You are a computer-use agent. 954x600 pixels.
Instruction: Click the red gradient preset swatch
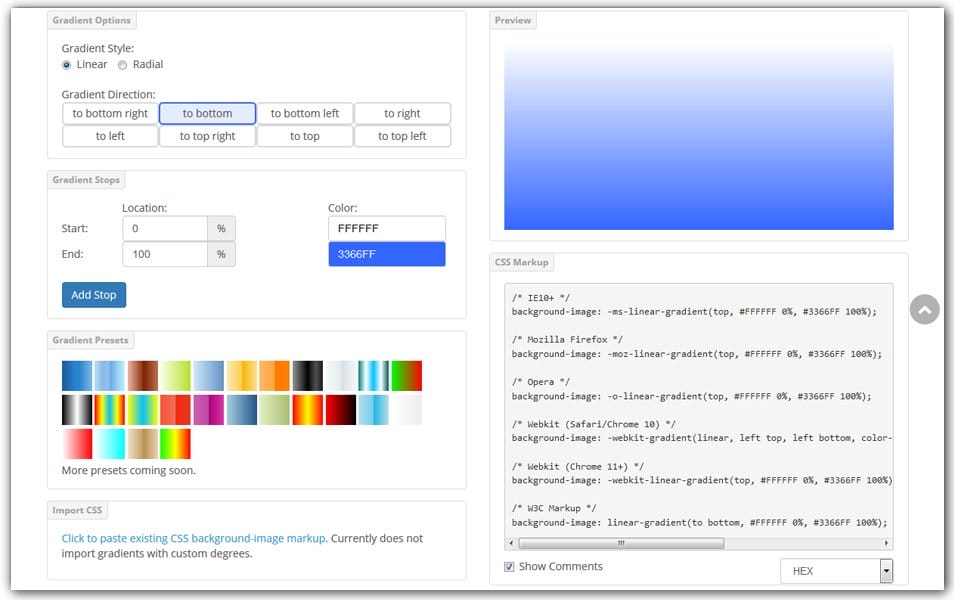174,409
